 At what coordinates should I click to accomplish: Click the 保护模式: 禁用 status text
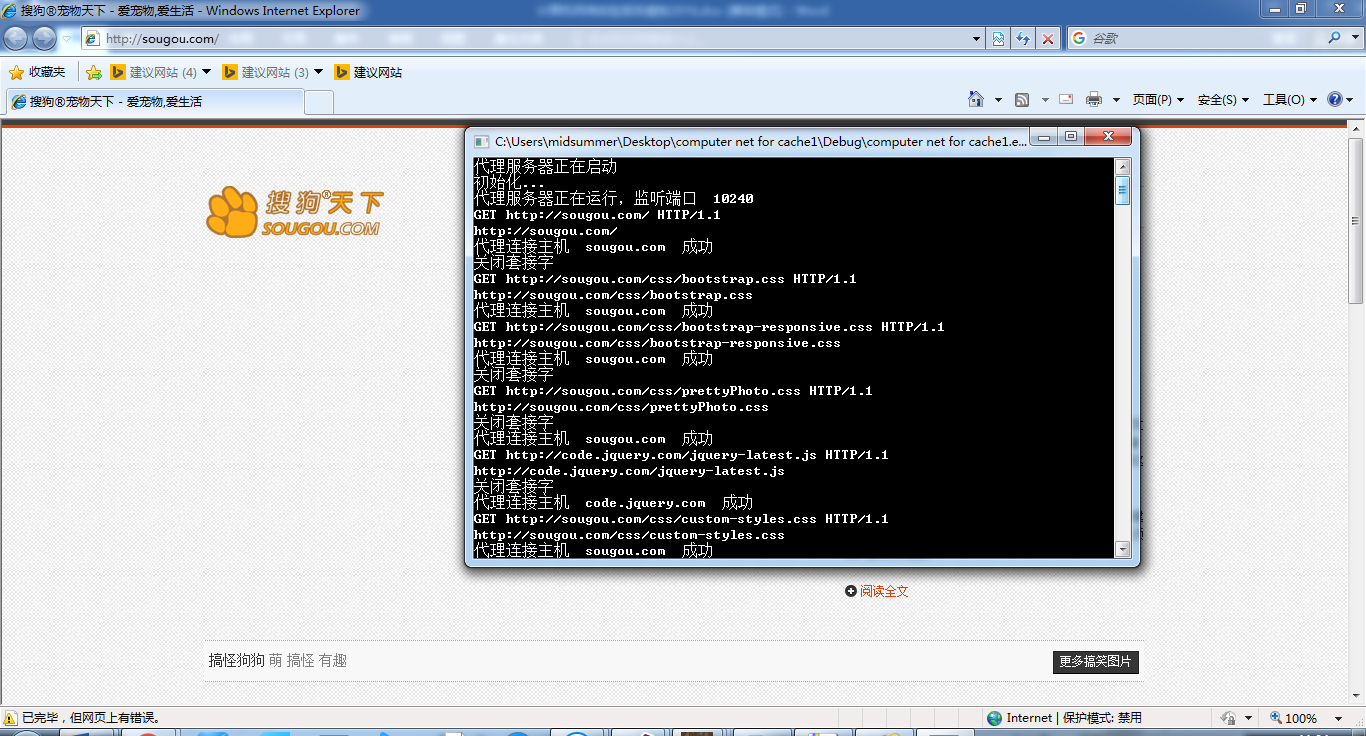[x=1102, y=718]
